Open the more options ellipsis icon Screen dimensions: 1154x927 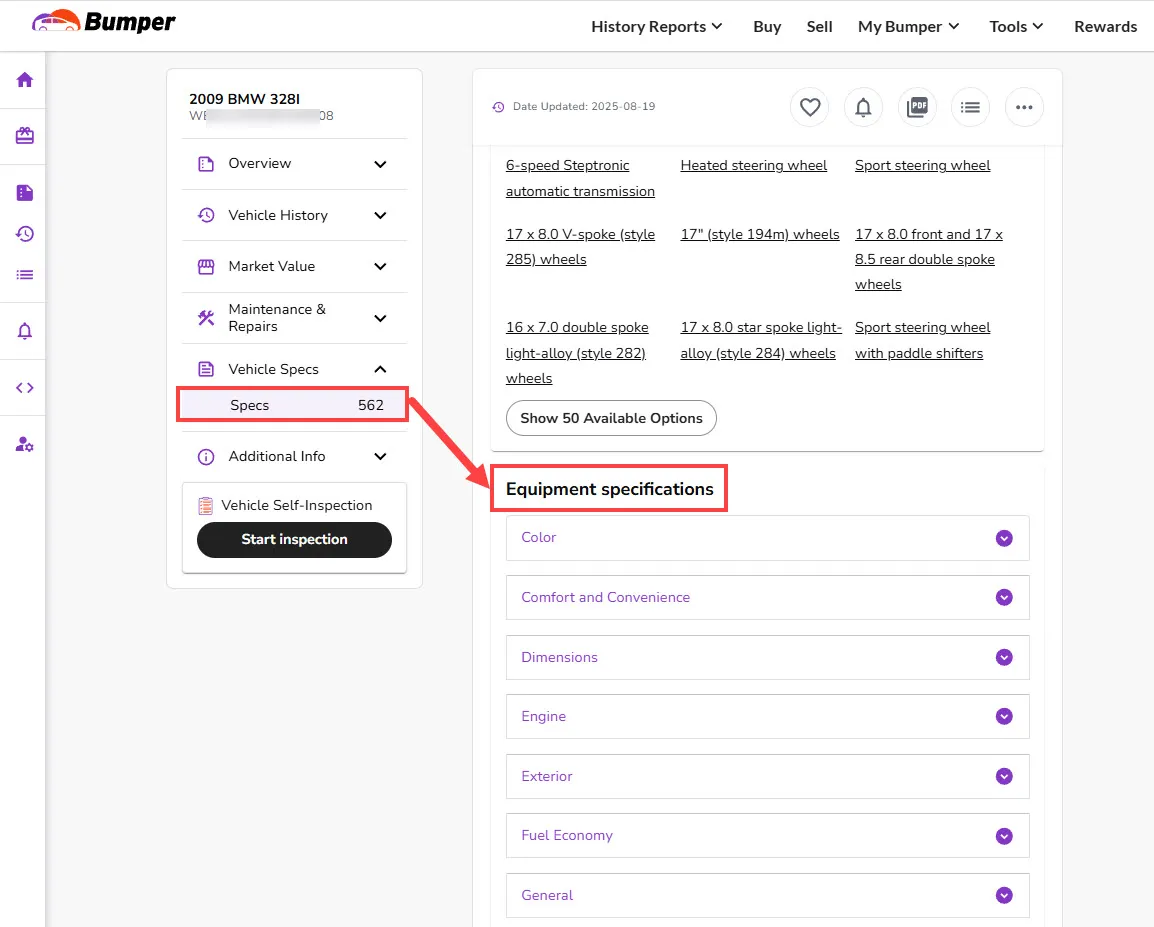(x=1024, y=107)
